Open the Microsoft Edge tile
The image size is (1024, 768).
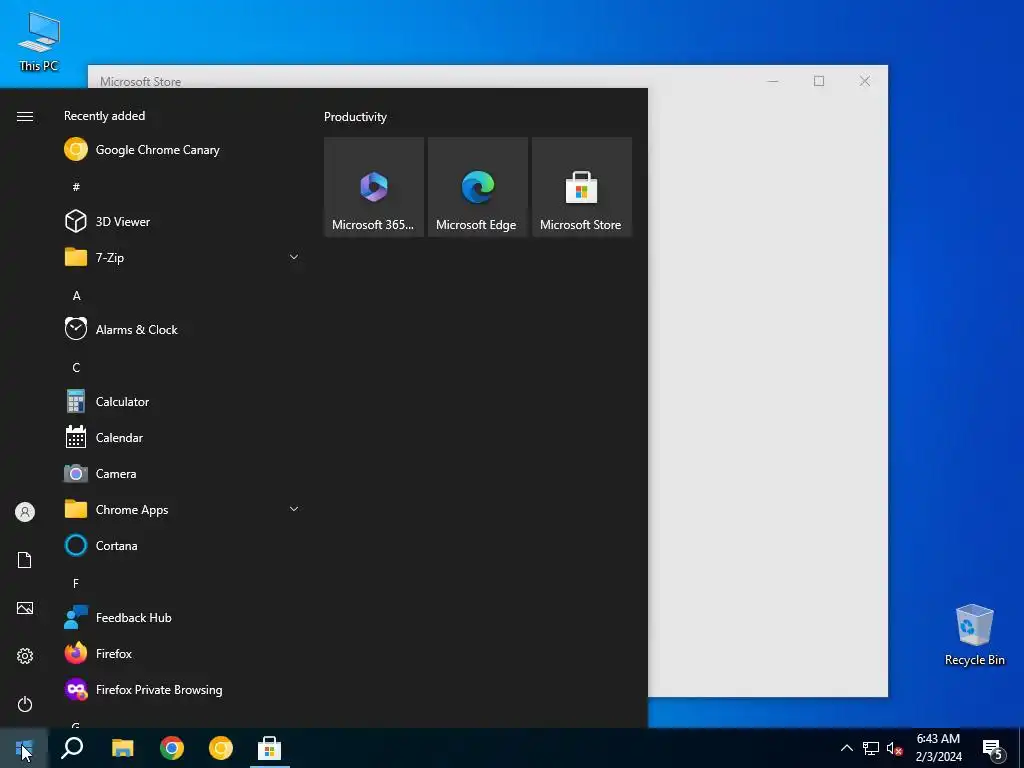(x=477, y=187)
